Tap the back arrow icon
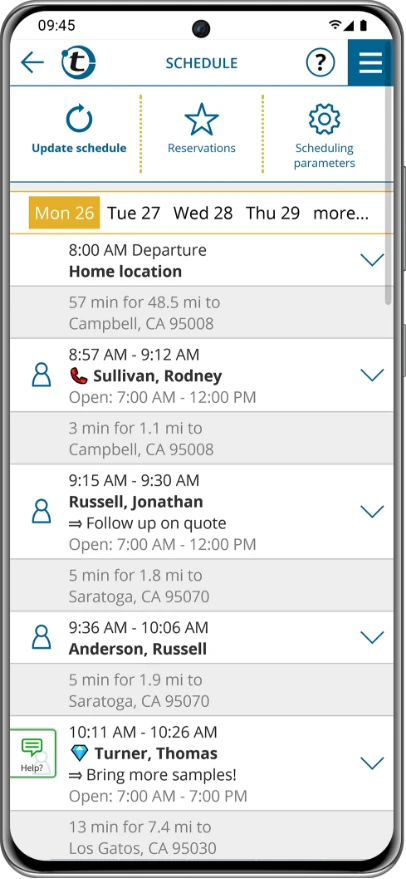 pyautogui.click(x=32, y=62)
